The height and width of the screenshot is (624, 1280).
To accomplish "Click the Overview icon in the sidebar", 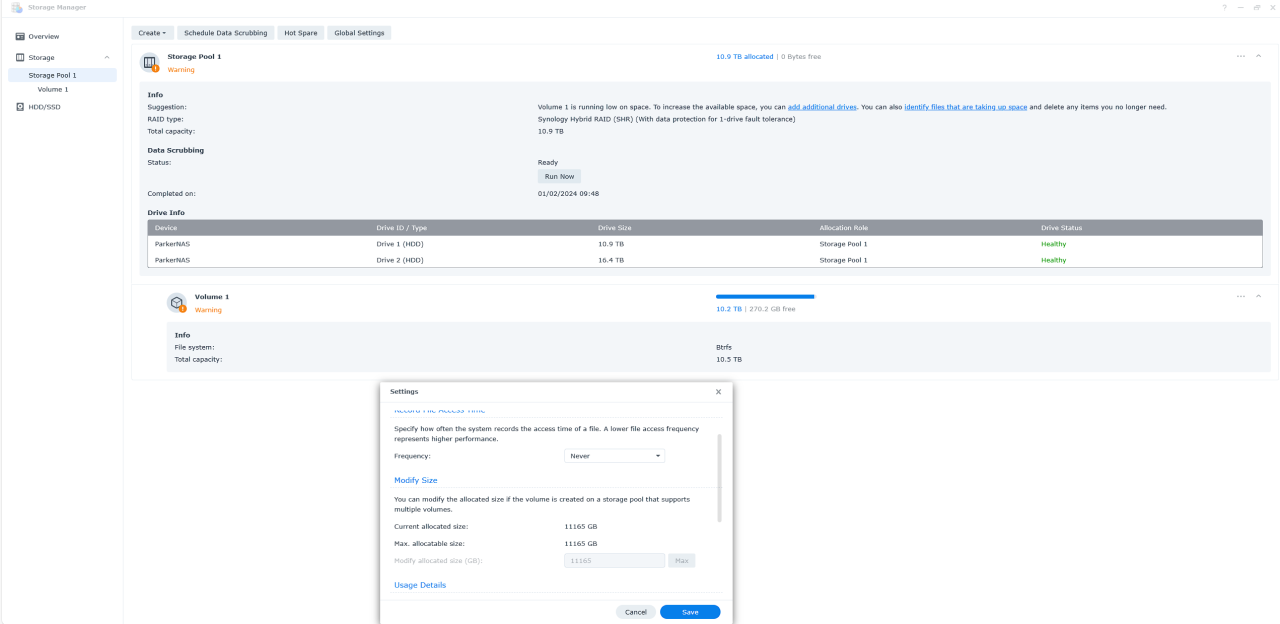I will [20, 37].
